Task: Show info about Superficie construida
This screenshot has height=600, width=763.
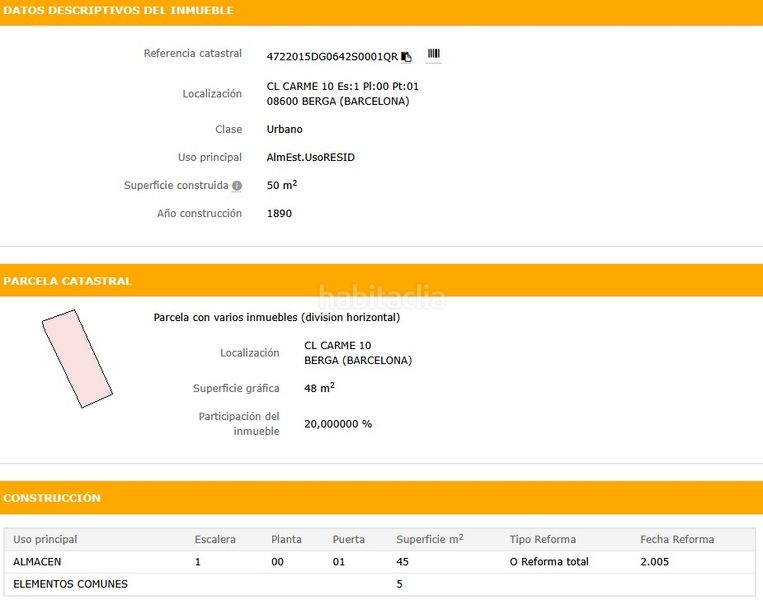Action: (237, 186)
